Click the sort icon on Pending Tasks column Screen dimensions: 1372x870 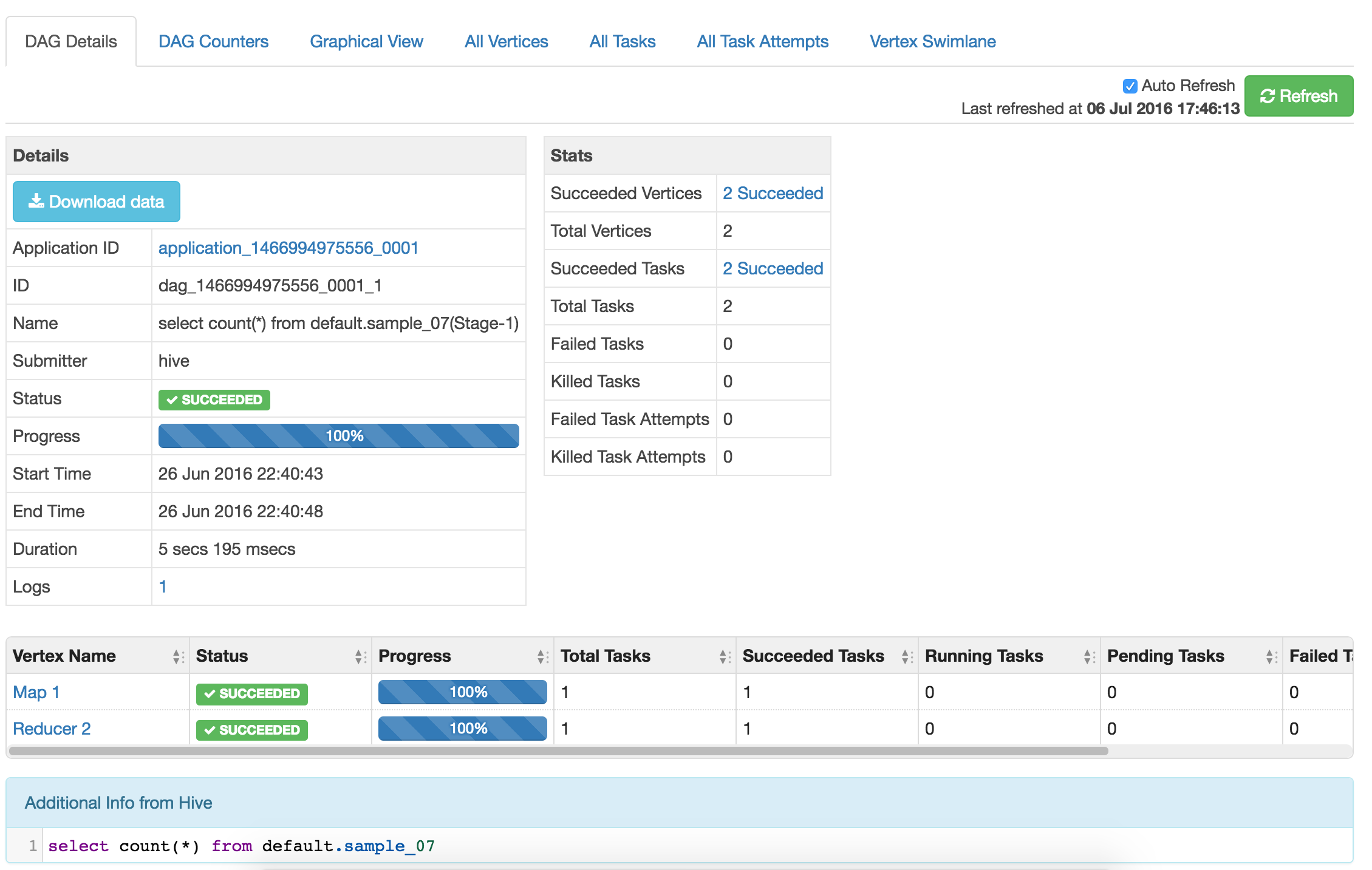[1271, 656]
